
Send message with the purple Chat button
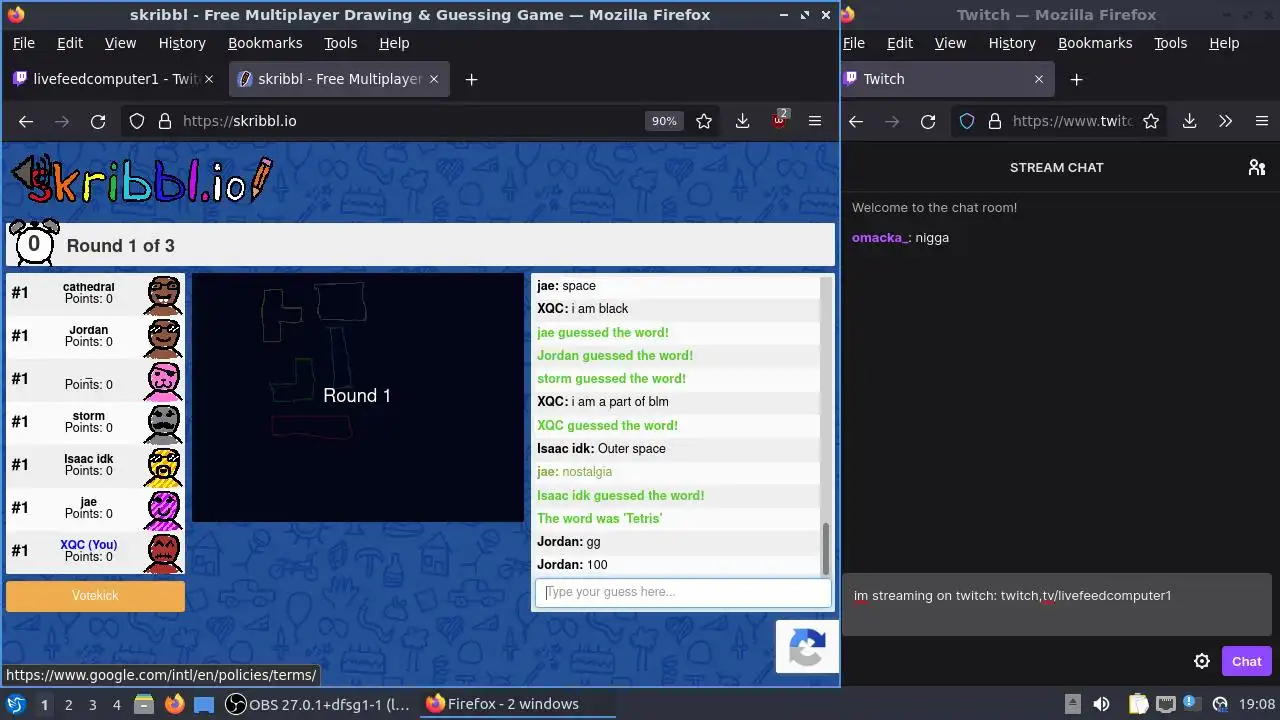point(1246,661)
